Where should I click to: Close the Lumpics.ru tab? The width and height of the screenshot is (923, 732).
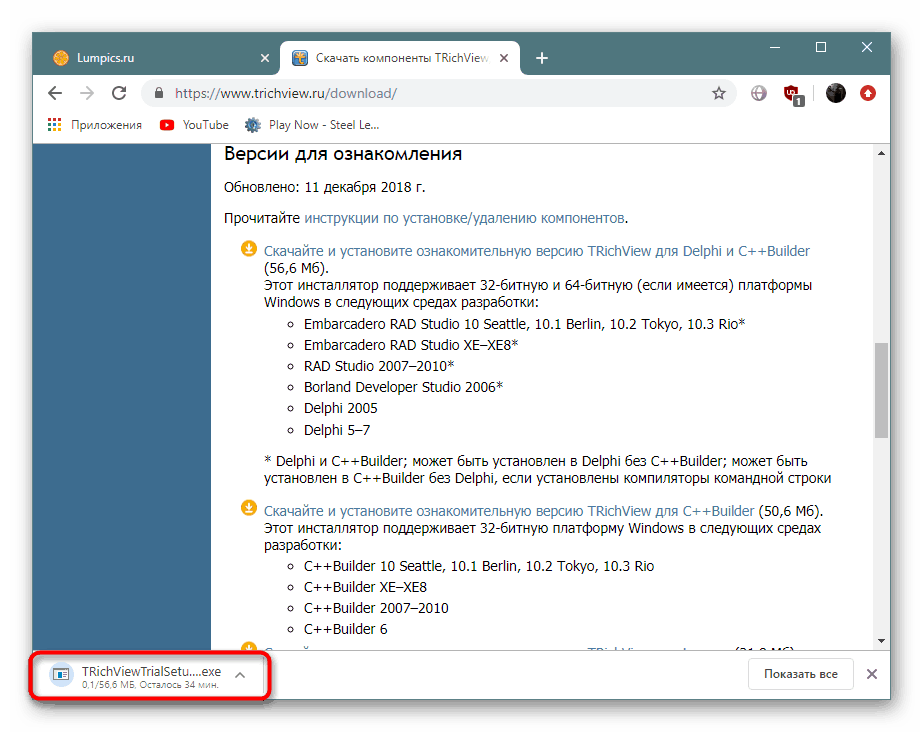coord(265,58)
